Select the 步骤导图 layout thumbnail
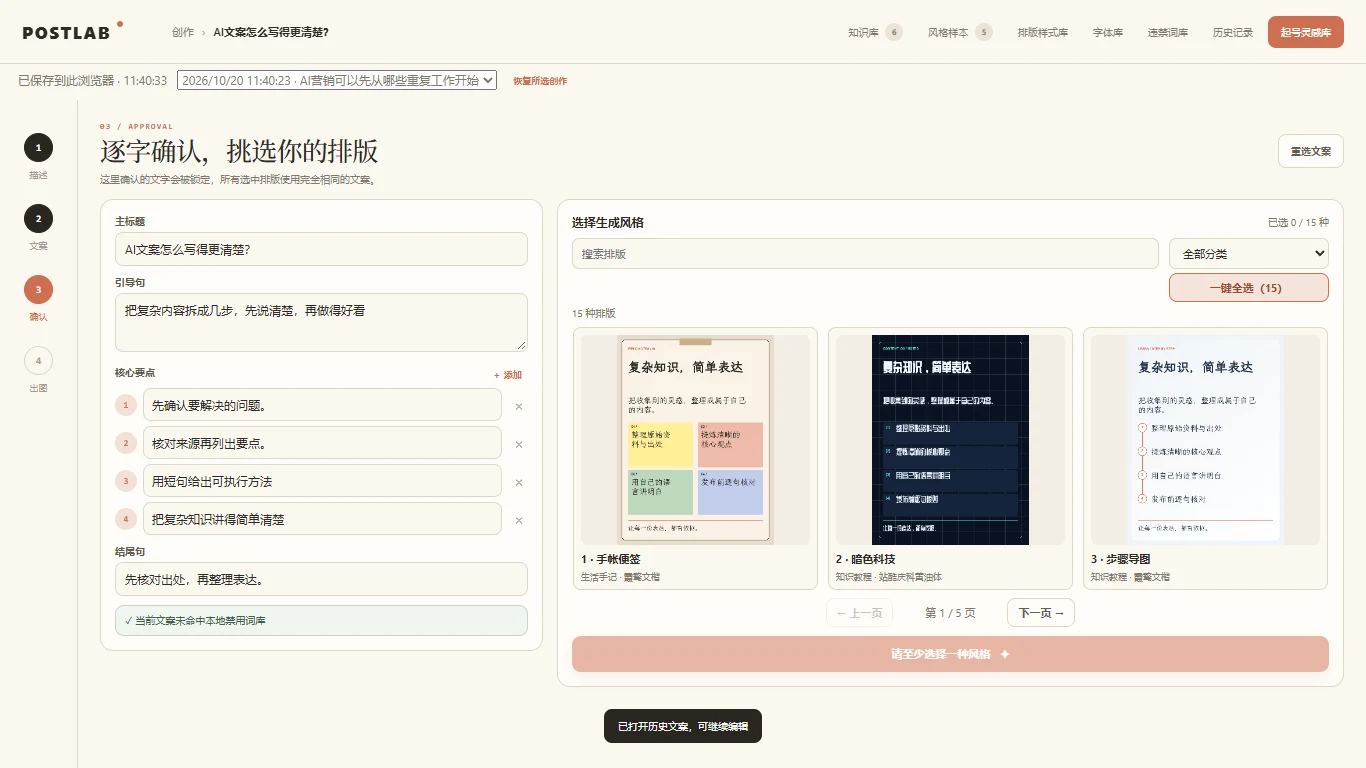The image size is (1366, 768). pyautogui.click(x=1205, y=440)
